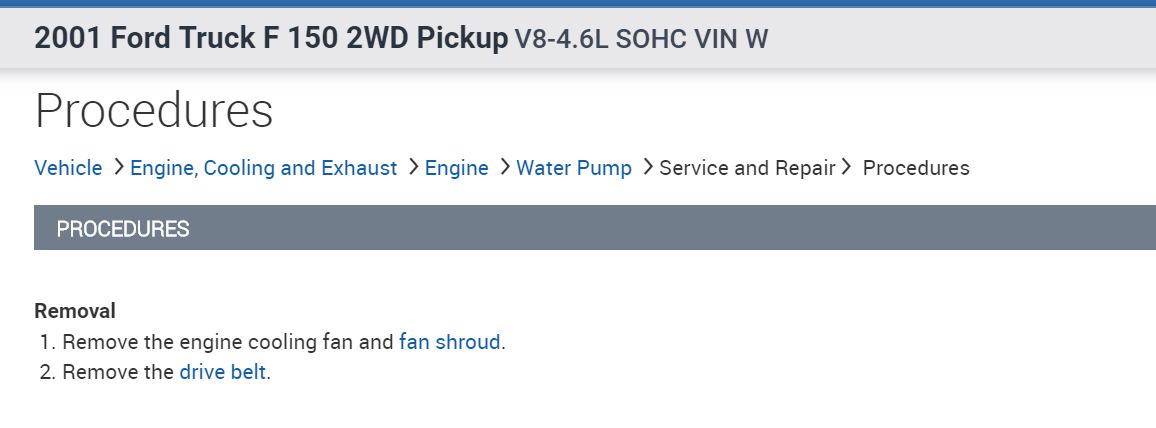Image resolution: width=1156 pixels, height=428 pixels.
Task: Click chevron after Engine, Cooling and Exhaust
Action: click(x=414, y=167)
